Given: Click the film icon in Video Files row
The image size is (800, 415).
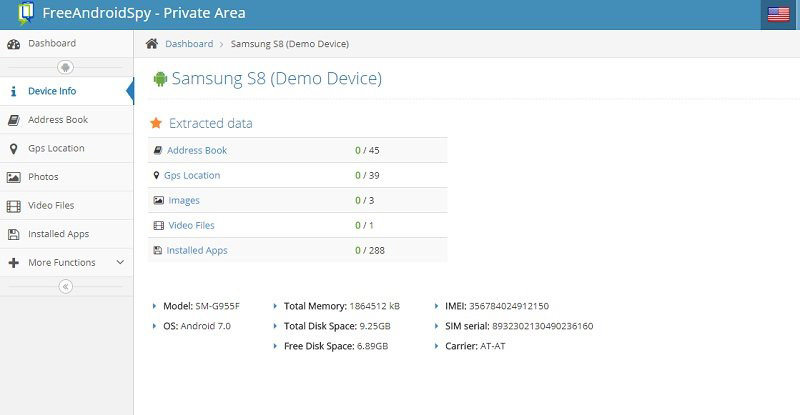Looking at the screenshot, I should 159,225.
